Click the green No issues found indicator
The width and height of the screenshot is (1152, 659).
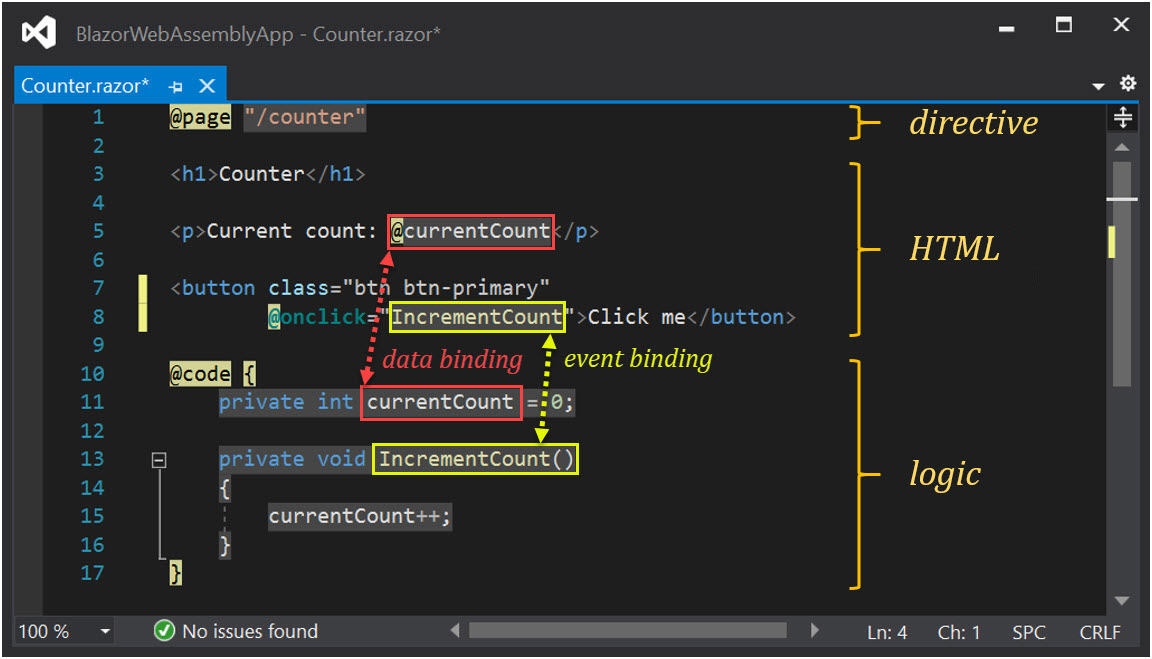pos(163,631)
